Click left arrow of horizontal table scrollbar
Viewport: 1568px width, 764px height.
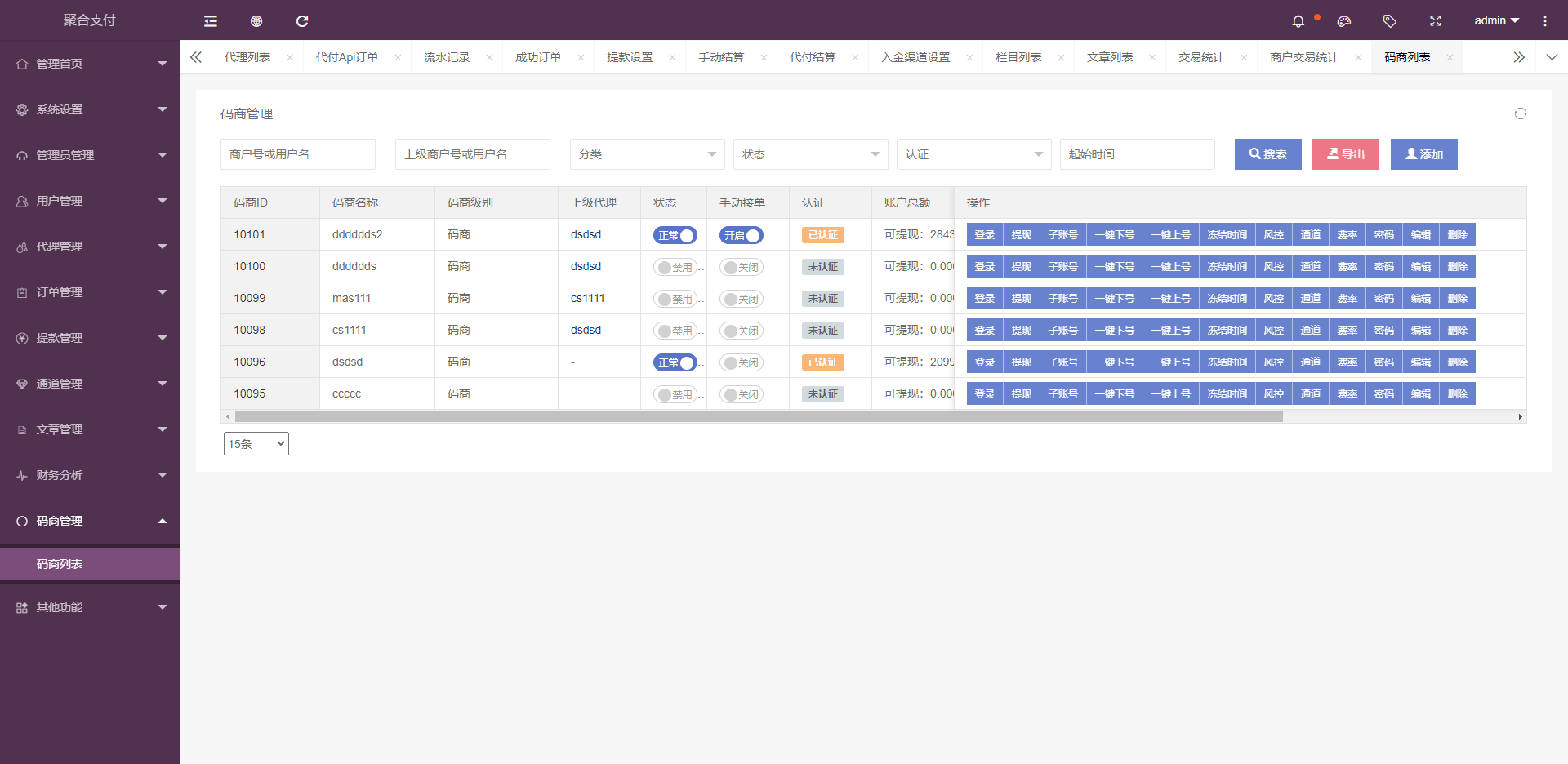tap(228, 417)
